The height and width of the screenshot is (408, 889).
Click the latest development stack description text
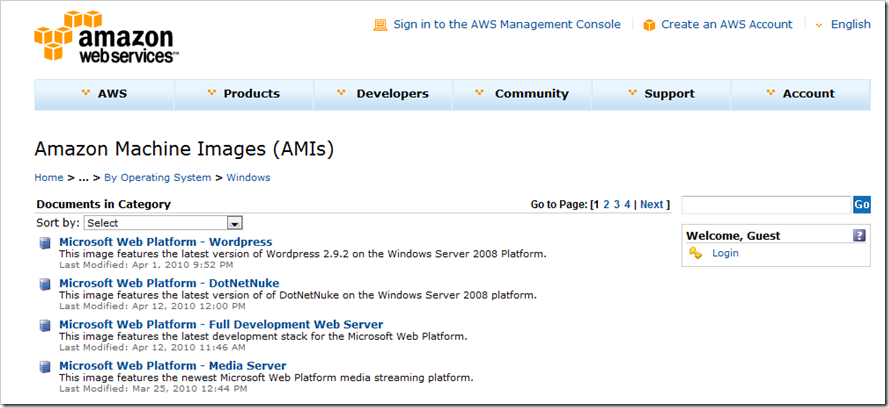coord(263,337)
